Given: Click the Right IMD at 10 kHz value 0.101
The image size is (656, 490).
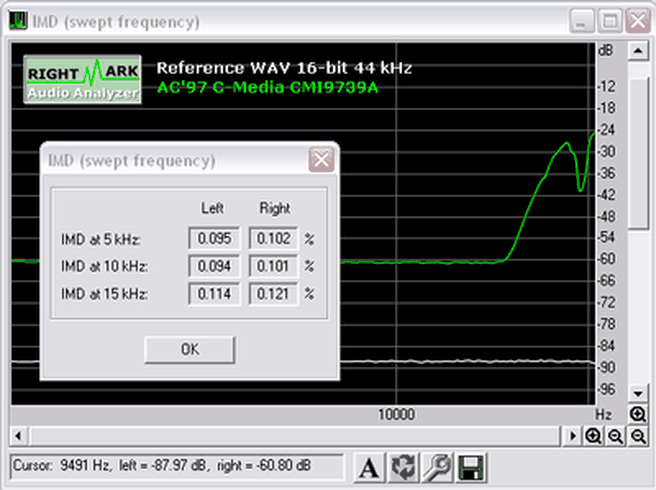Looking at the screenshot, I should pyautogui.click(x=274, y=266).
